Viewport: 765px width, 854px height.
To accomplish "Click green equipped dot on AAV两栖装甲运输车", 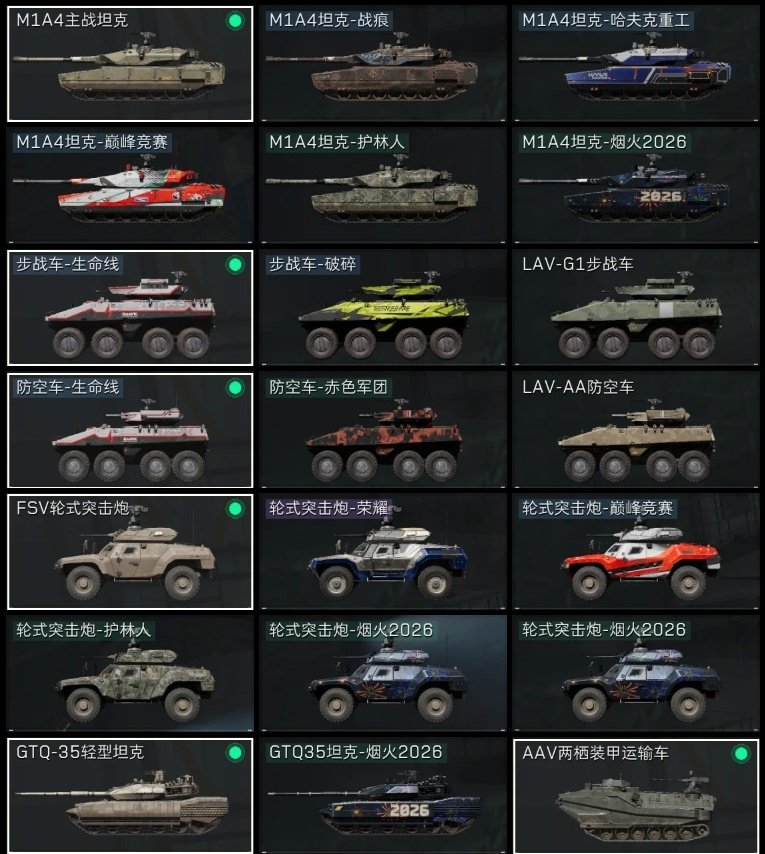I will coord(741,754).
